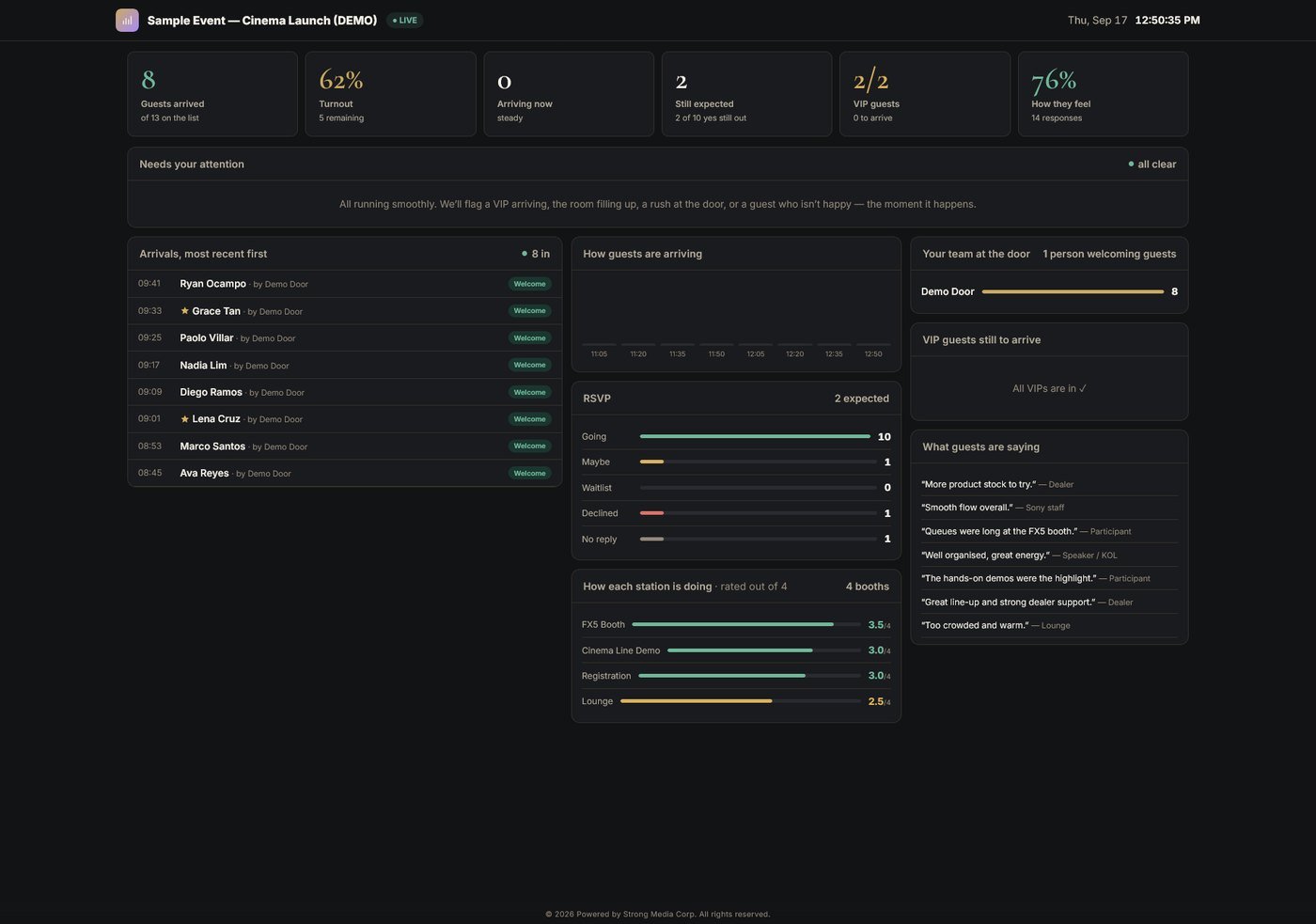The width and height of the screenshot is (1316, 924).
Task: Open the VIP guests stat card
Action: [925, 94]
